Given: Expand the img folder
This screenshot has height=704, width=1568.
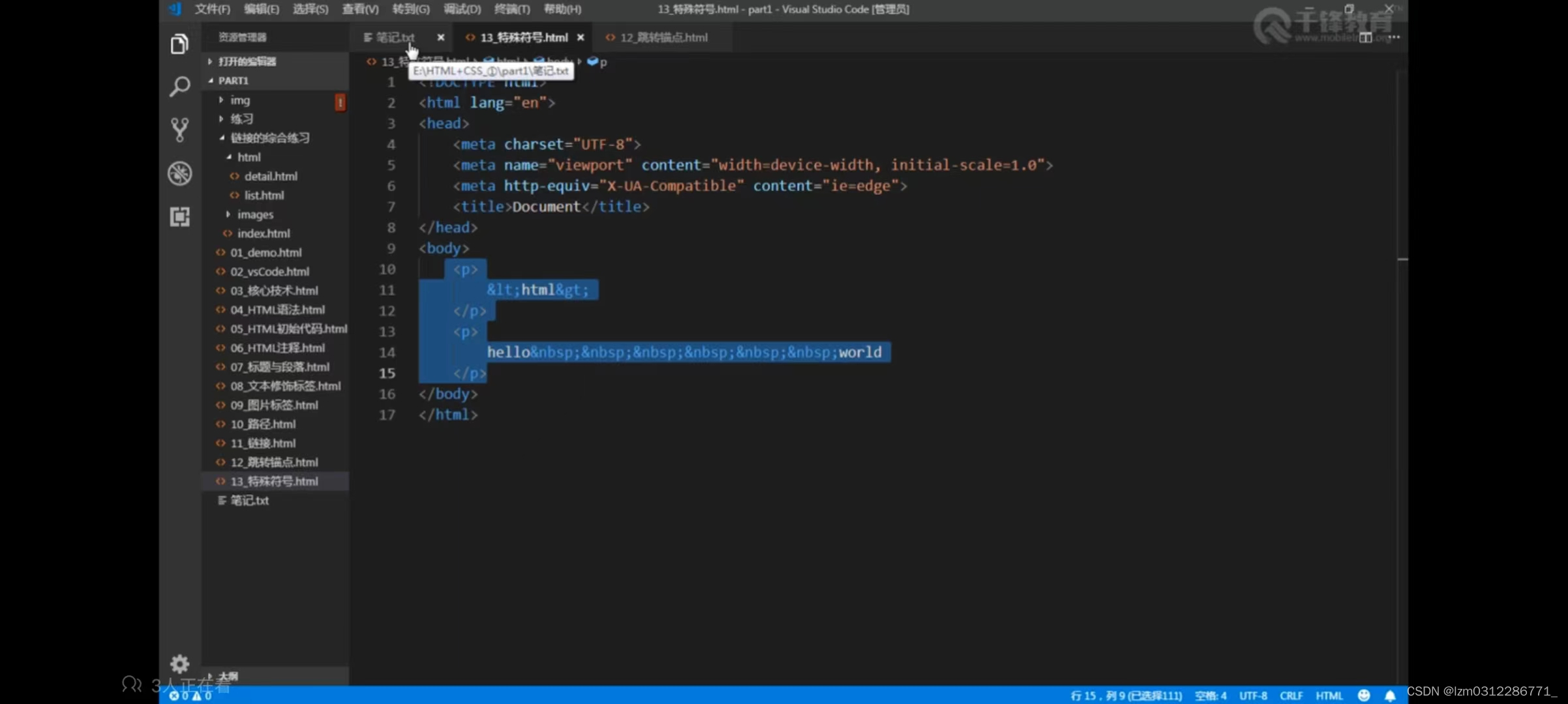Looking at the screenshot, I should coord(275,100).
